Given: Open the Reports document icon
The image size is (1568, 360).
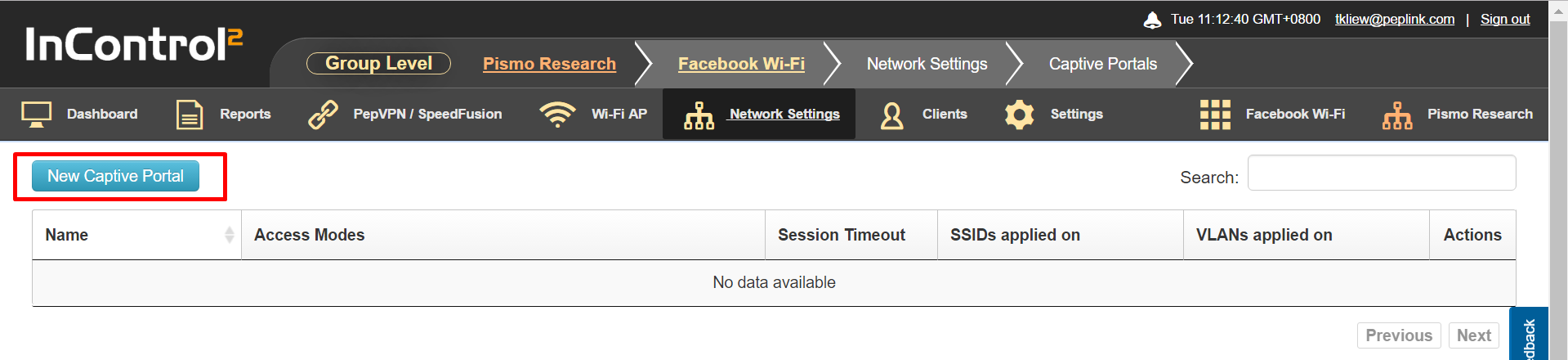Looking at the screenshot, I should click(x=190, y=115).
